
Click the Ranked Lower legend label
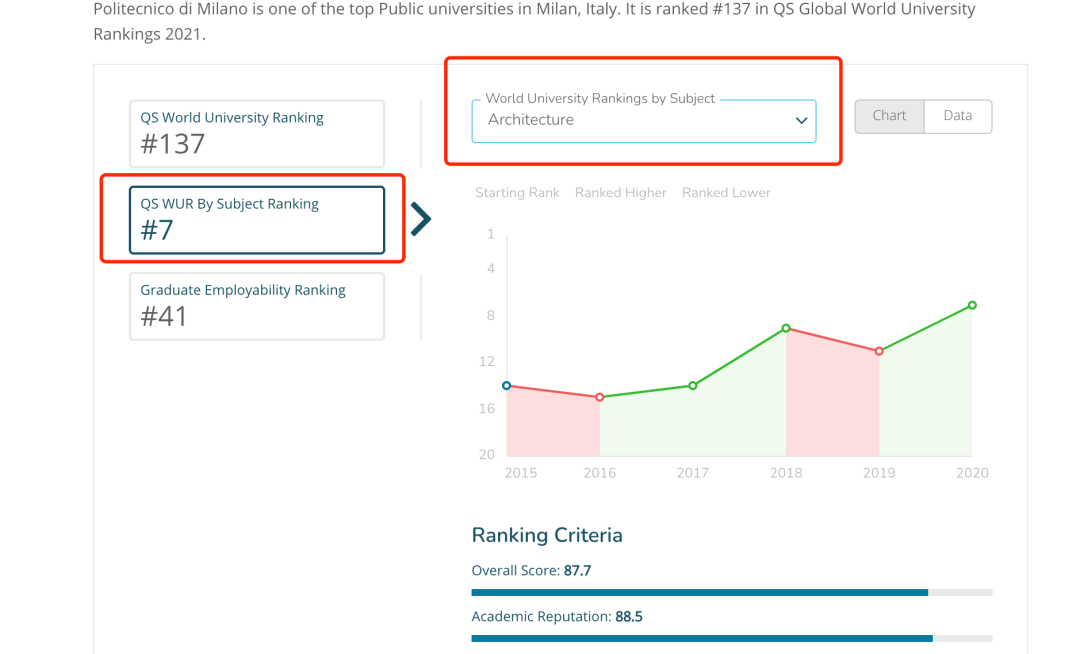[x=726, y=193]
